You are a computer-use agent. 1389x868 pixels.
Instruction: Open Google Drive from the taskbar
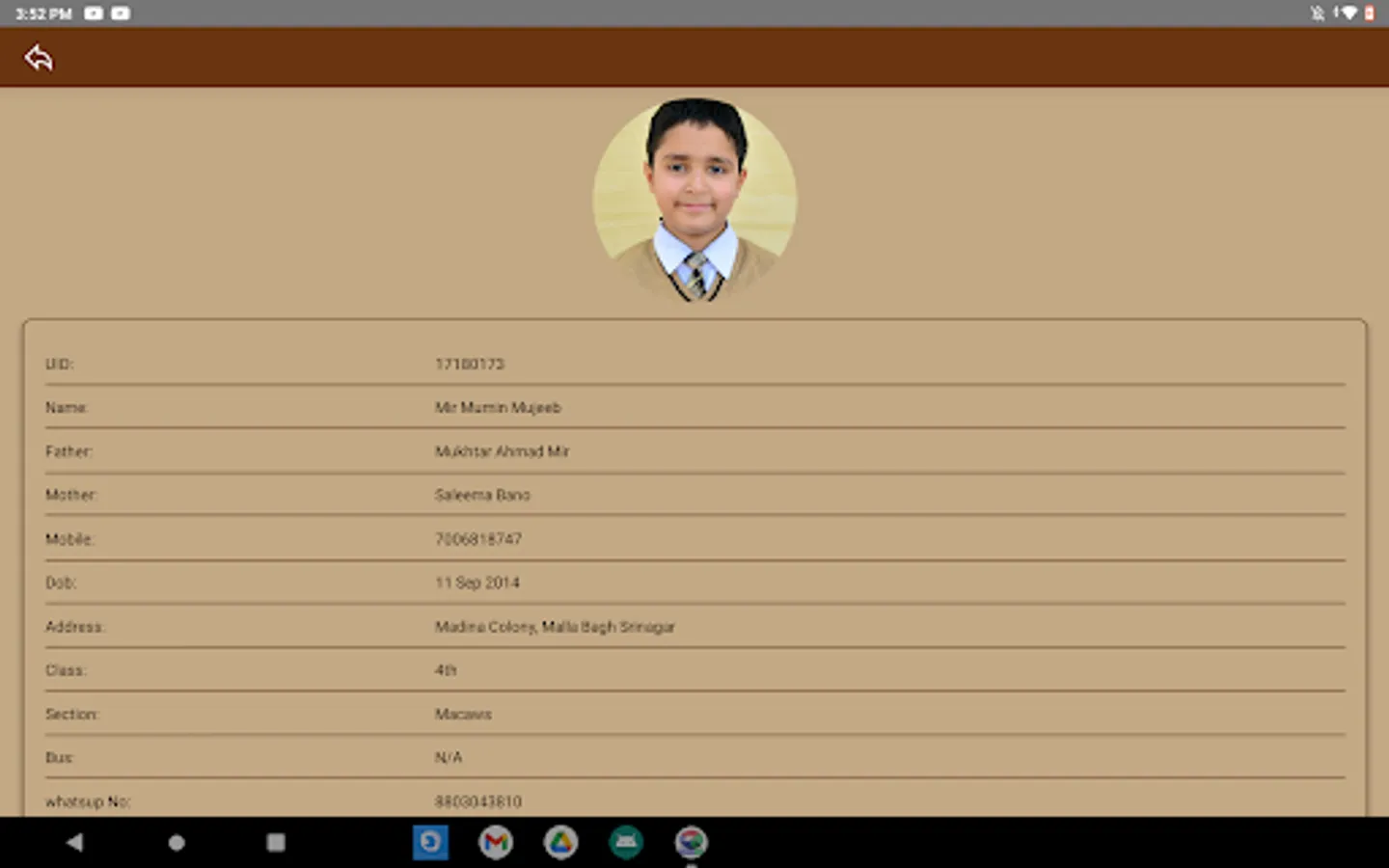coord(560,842)
